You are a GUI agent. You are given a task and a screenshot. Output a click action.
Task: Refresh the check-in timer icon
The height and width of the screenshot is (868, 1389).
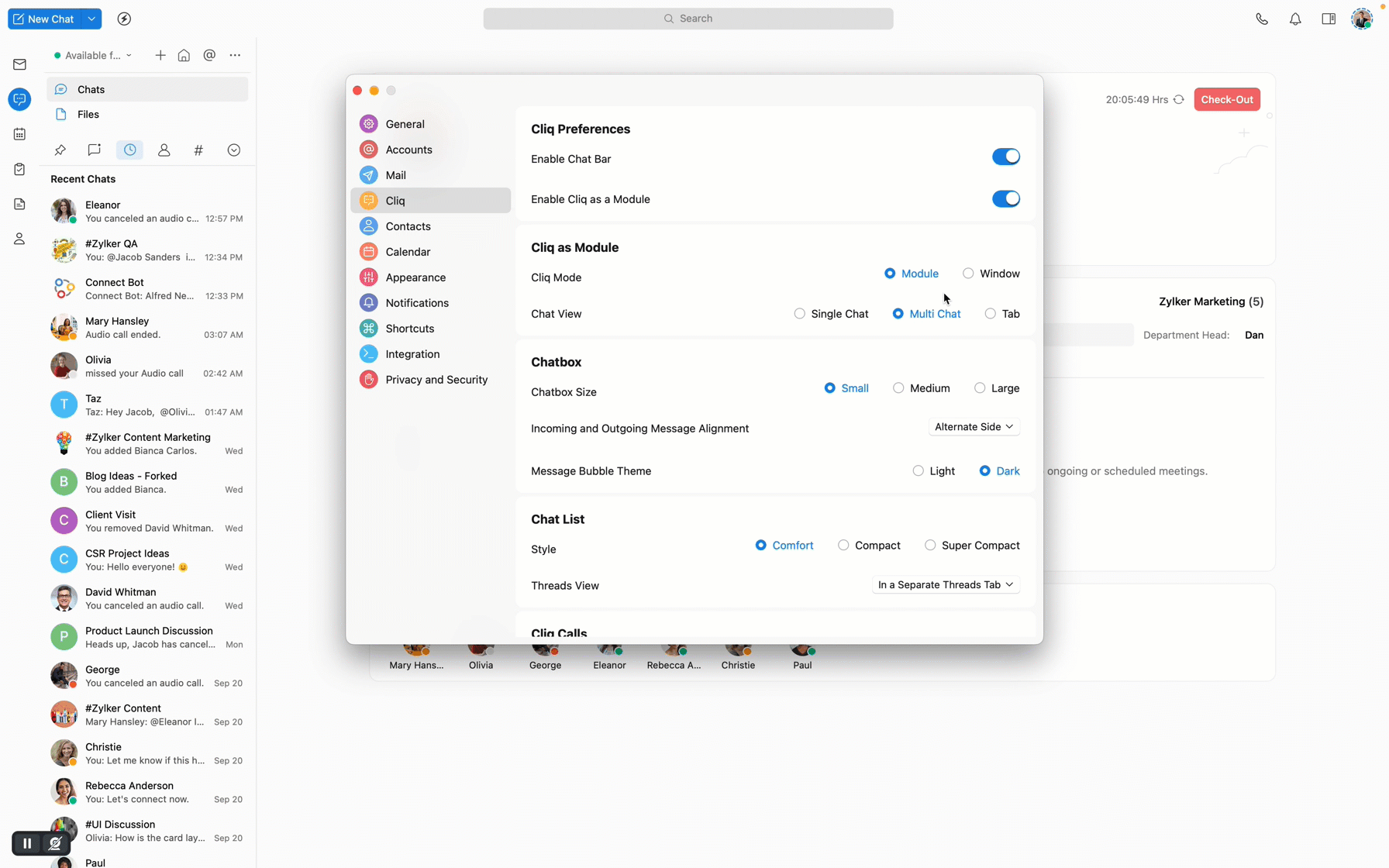click(1178, 99)
